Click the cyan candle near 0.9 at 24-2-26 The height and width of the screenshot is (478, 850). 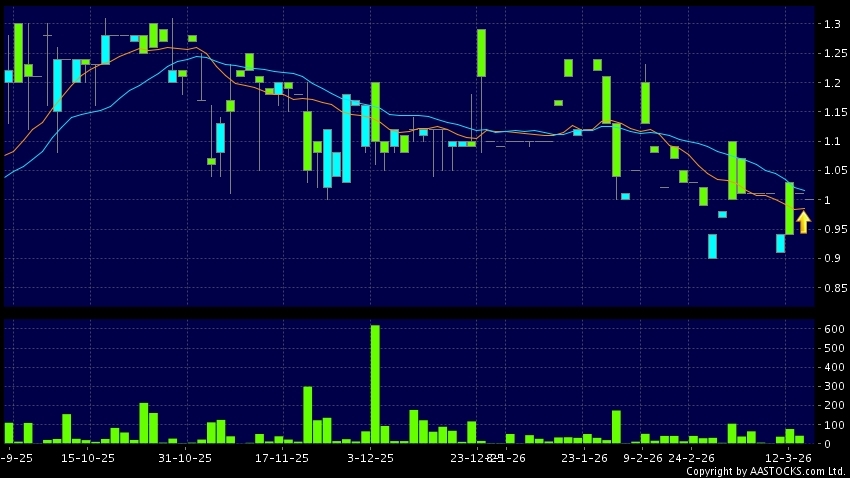pyautogui.click(x=712, y=246)
